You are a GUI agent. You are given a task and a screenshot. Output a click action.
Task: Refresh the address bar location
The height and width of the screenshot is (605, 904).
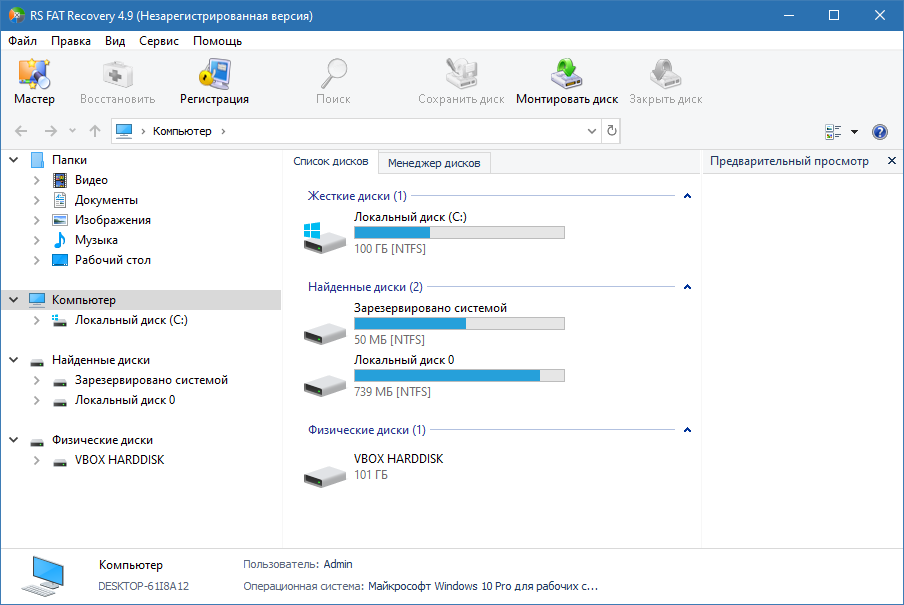pos(612,131)
